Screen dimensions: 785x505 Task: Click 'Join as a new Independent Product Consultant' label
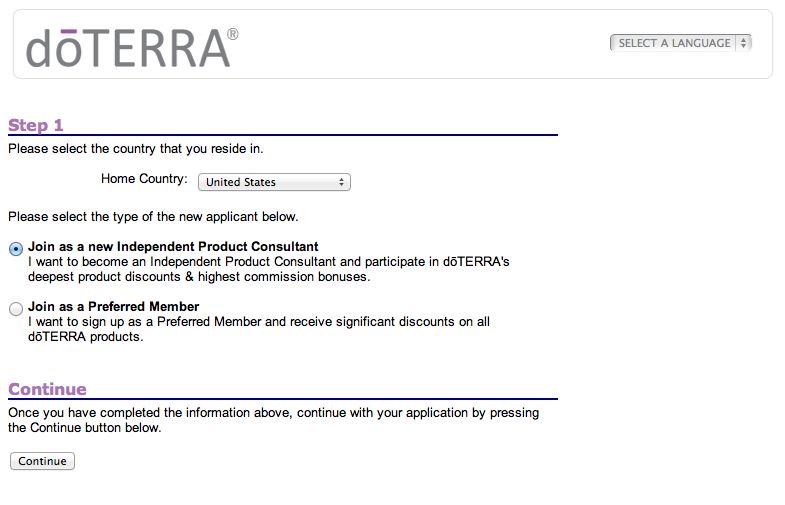173,246
